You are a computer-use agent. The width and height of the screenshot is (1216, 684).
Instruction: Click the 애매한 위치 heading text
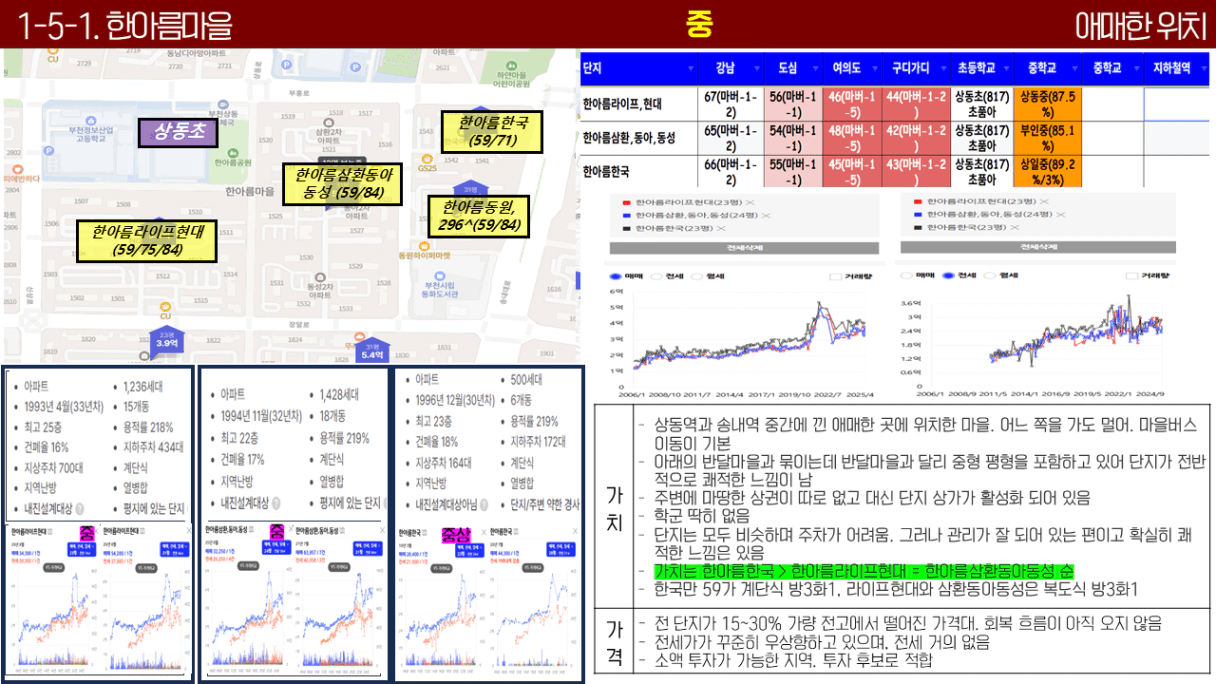point(1141,24)
